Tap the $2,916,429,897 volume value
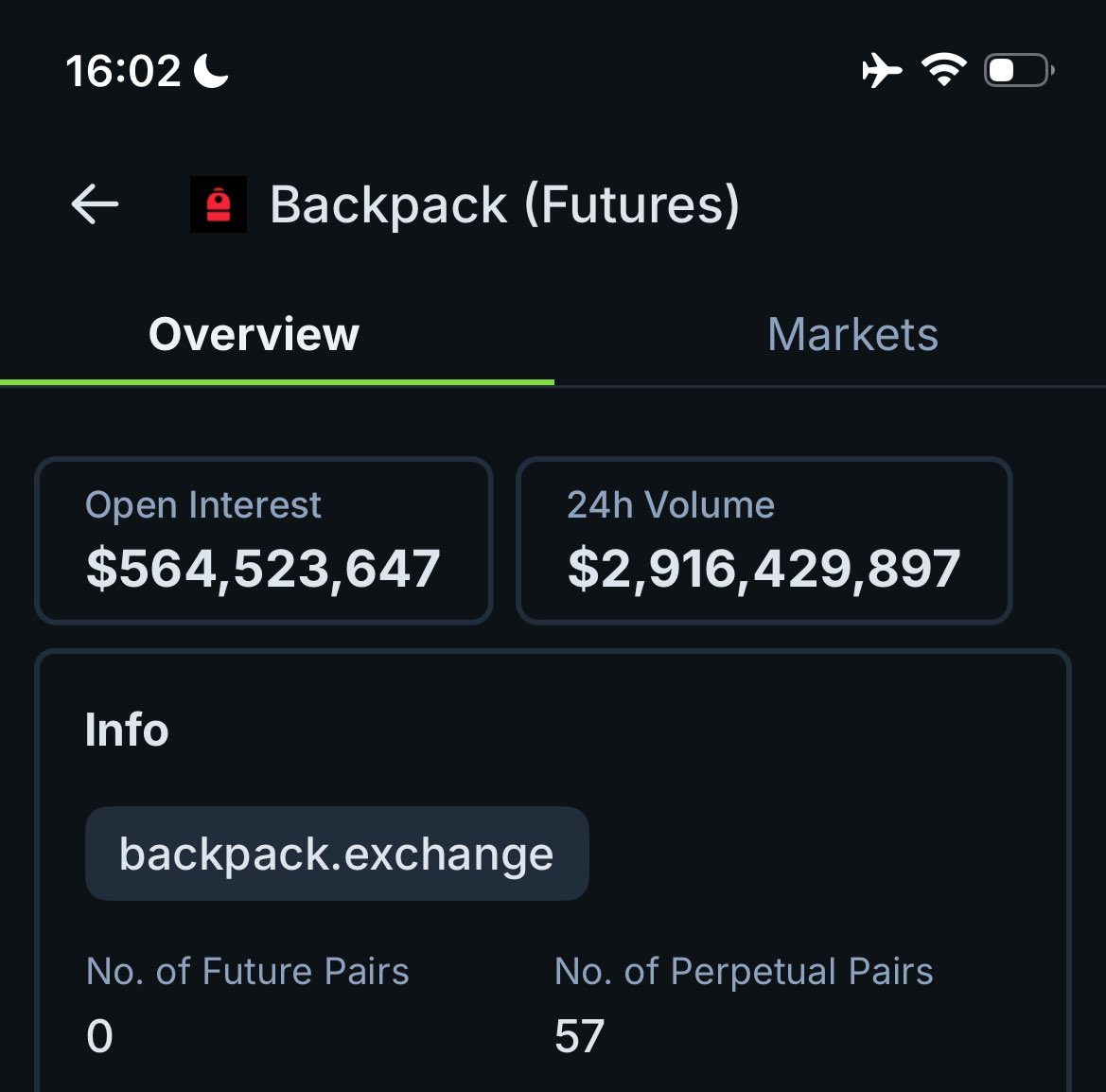Image resolution: width=1106 pixels, height=1092 pixels. coord(764,569)
